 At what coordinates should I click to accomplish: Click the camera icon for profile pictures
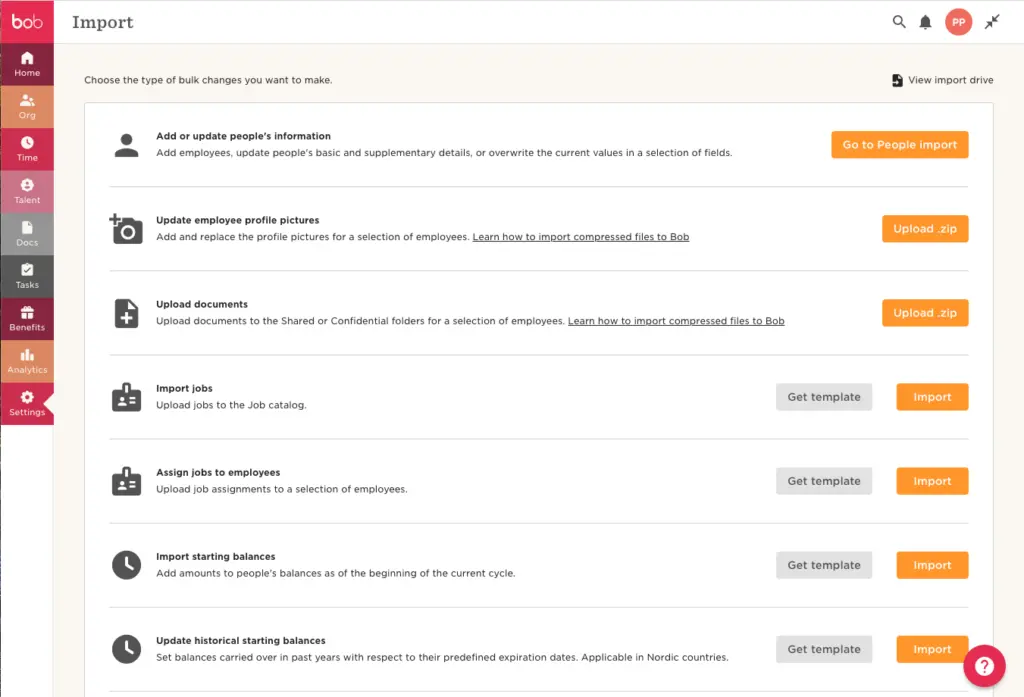(x=127, y=229)
